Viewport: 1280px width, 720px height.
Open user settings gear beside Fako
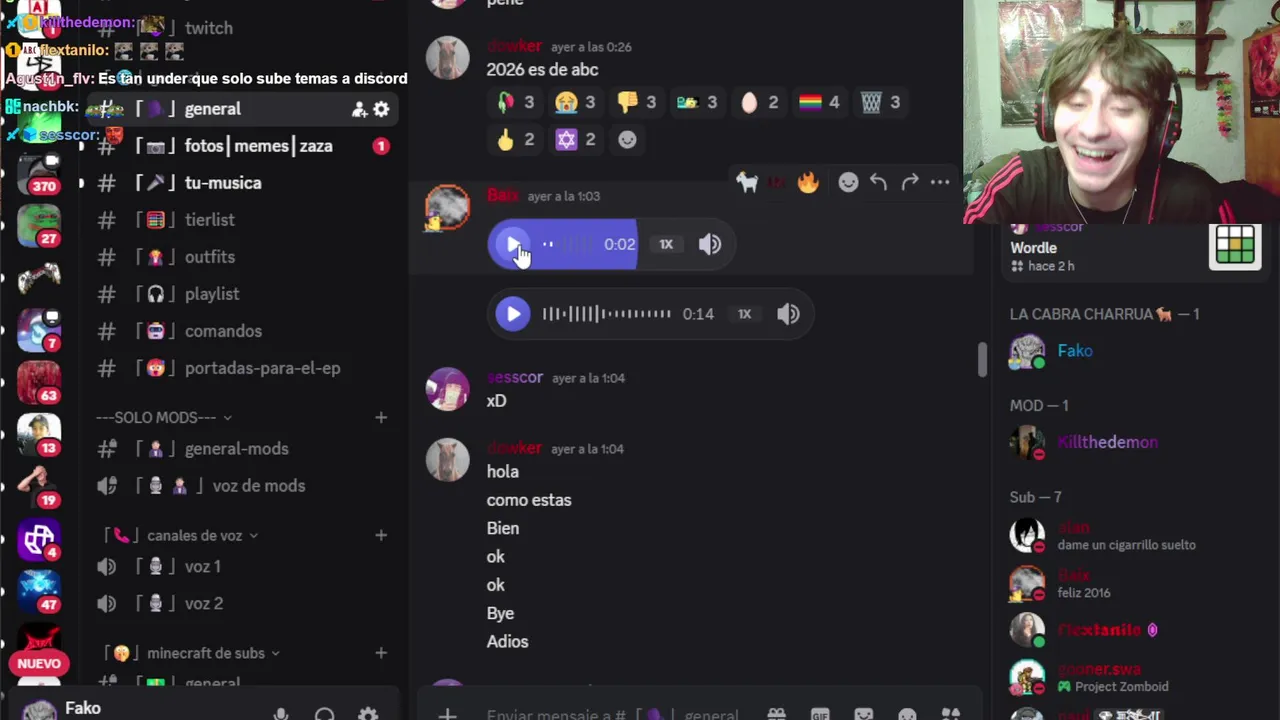coord(368,712)
